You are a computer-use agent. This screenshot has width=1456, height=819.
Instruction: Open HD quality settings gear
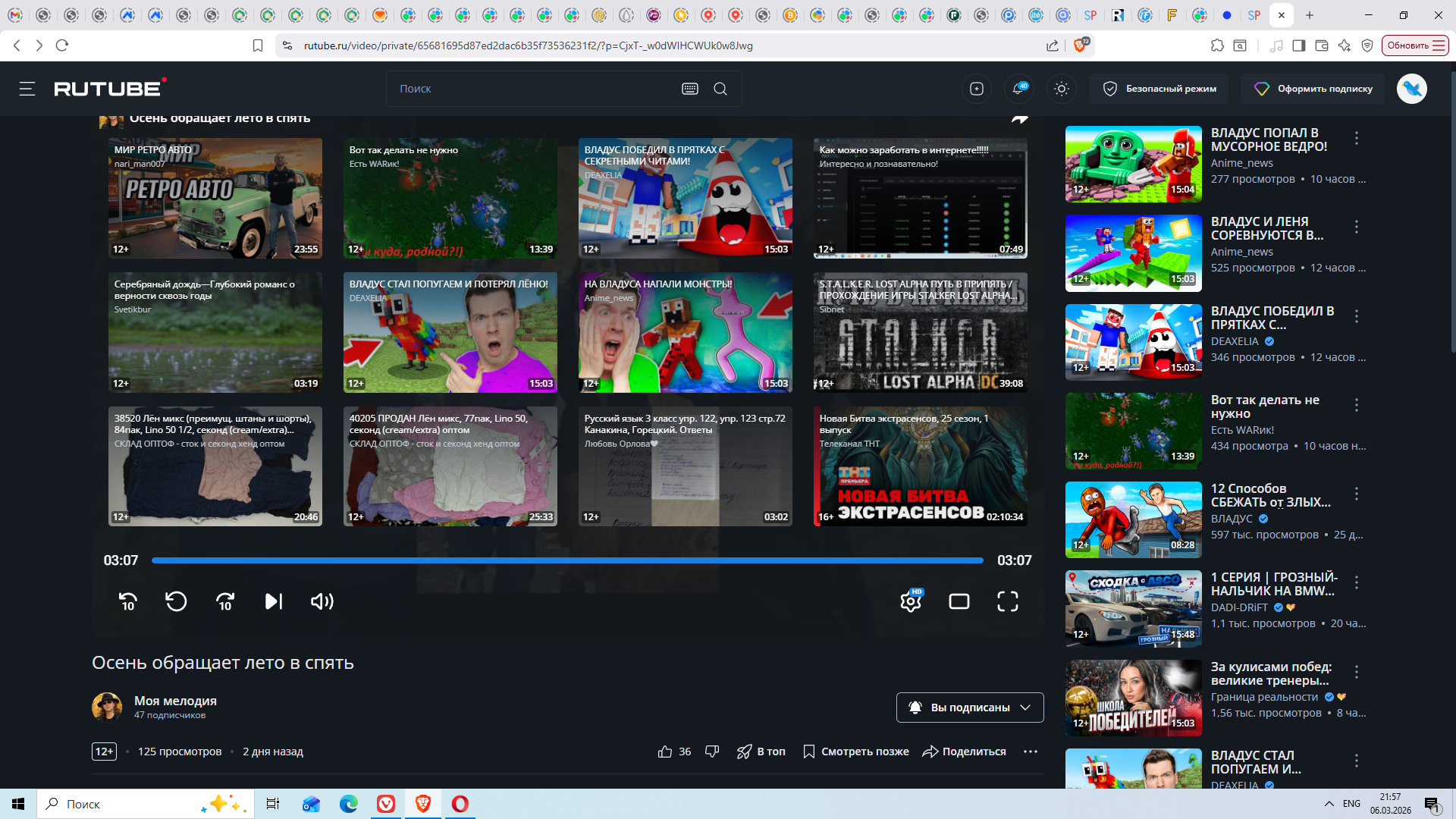pos(911,601)
